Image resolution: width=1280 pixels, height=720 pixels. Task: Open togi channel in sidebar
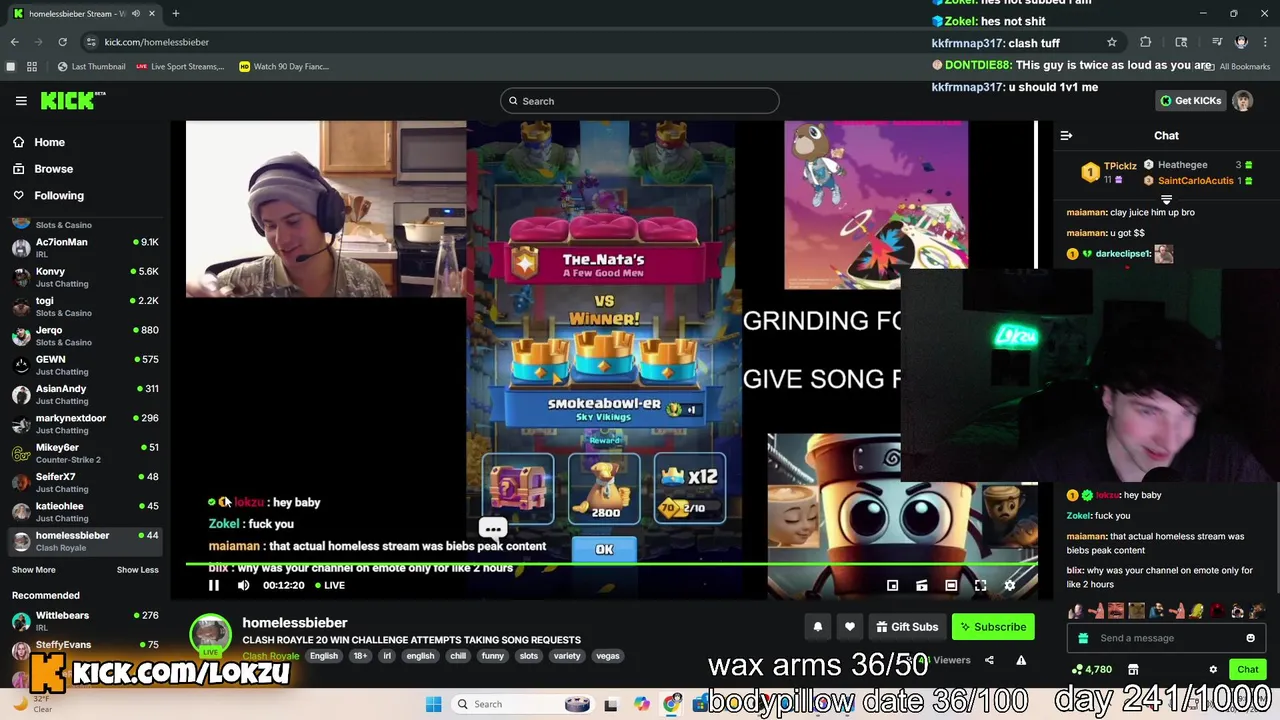[x=85, y=306]
